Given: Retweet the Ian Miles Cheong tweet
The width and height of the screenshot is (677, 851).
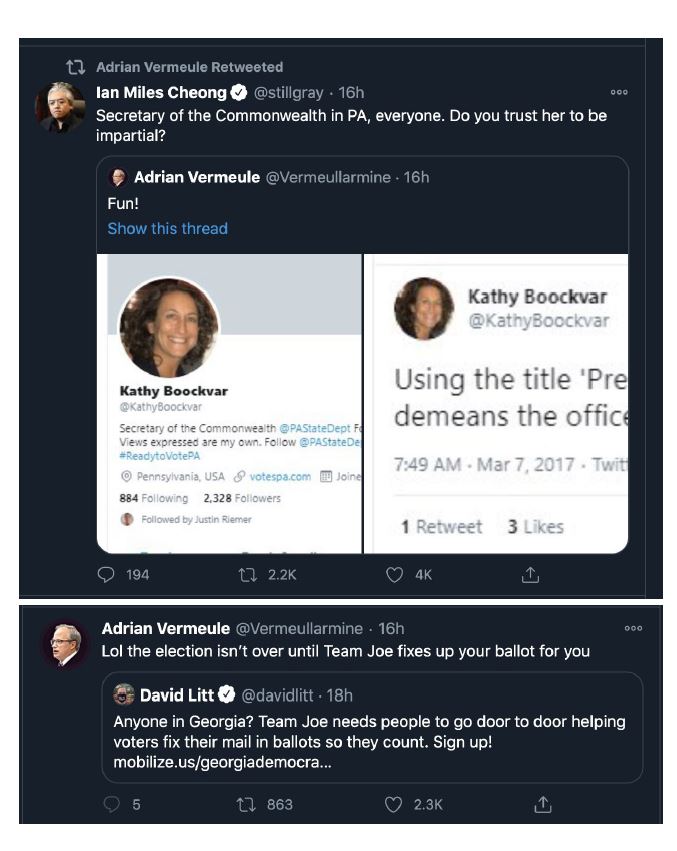Looking at the screenshot, I should 248,574.
